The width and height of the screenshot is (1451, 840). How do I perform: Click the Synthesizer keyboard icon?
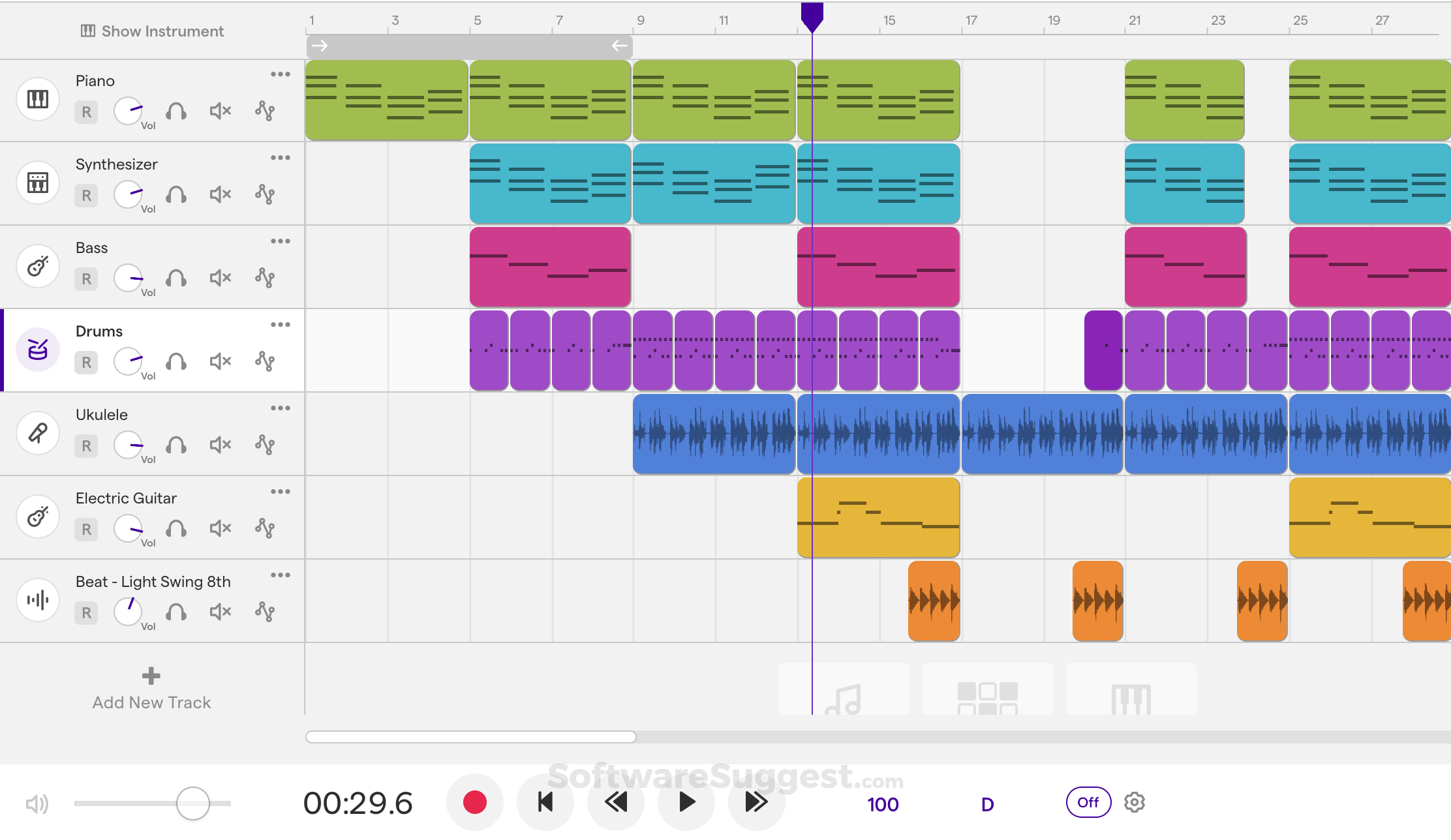37,183
